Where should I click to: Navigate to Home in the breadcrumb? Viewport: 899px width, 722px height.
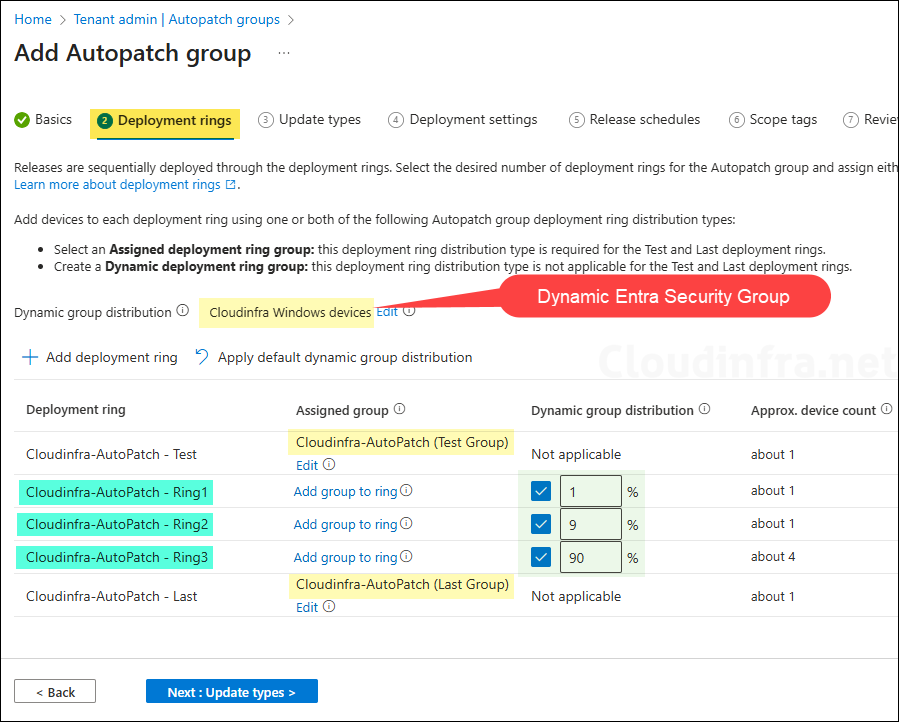[x=33, y=19]
